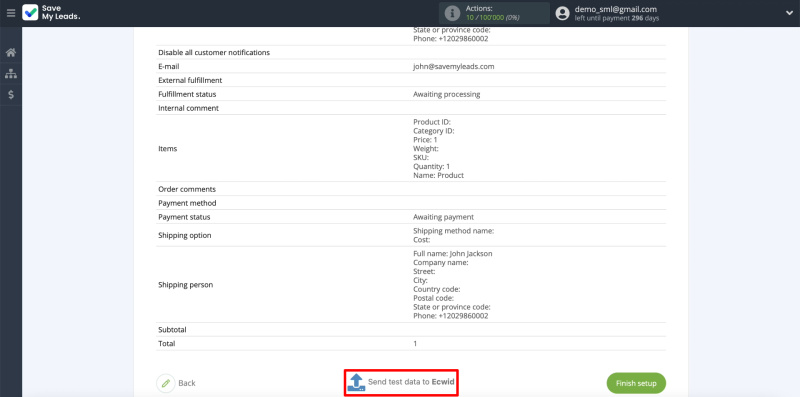800x397 pixels.
Task: Open the connections sitemap sidebar icon
Action: click(x=11, y=74)
